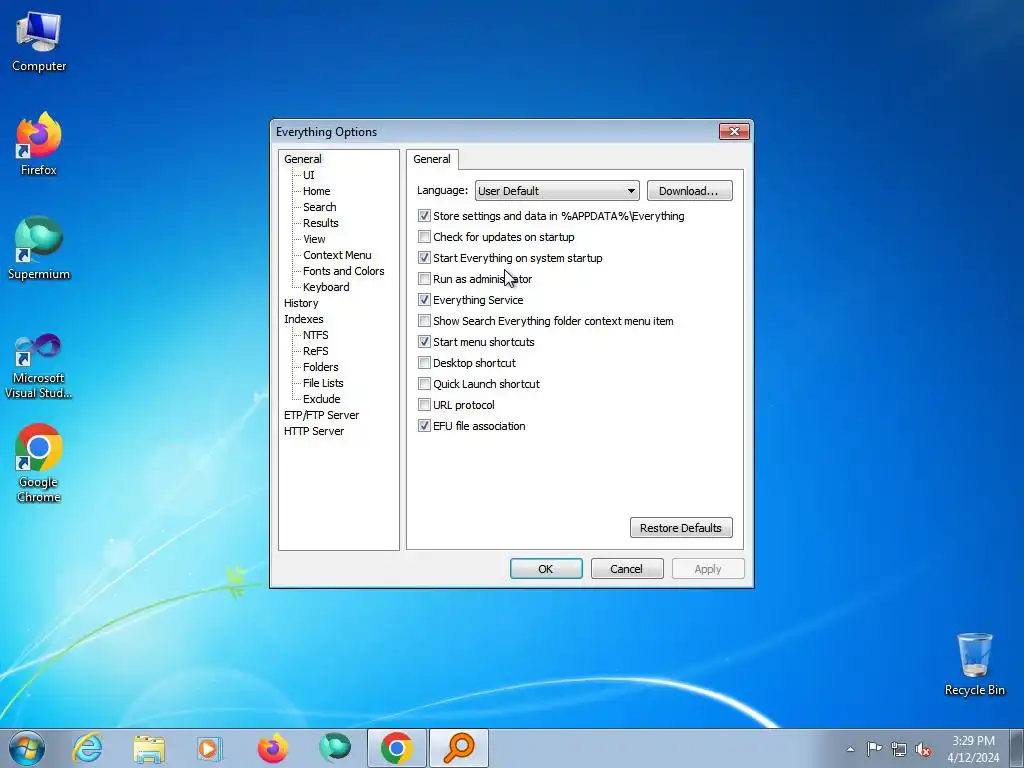Open the Windows Start menu orb

(x=27, y=748)
